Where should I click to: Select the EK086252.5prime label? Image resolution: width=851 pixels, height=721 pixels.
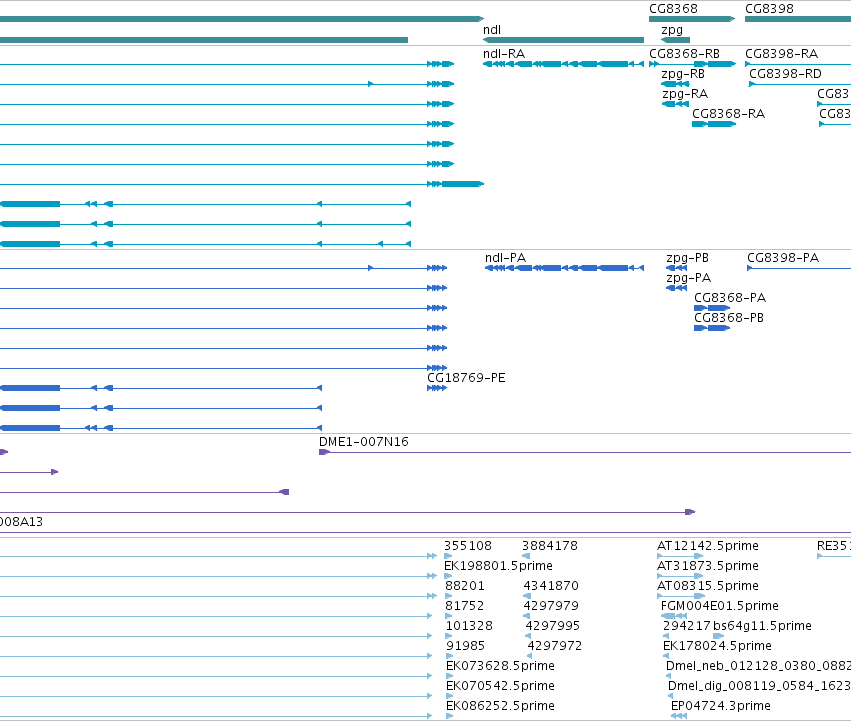coord(500,706)
